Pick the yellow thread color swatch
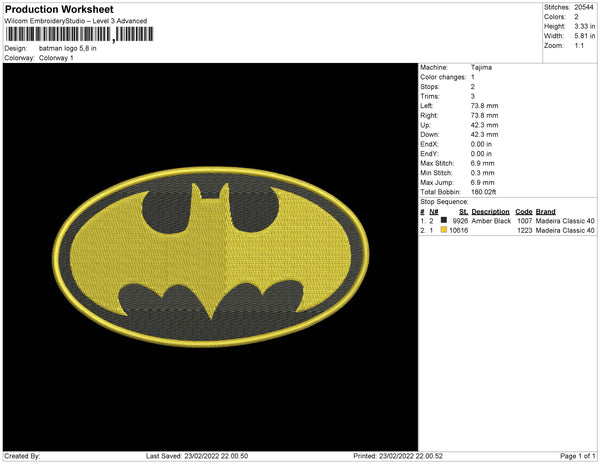The image size is (600, 464). pos(444,230)
